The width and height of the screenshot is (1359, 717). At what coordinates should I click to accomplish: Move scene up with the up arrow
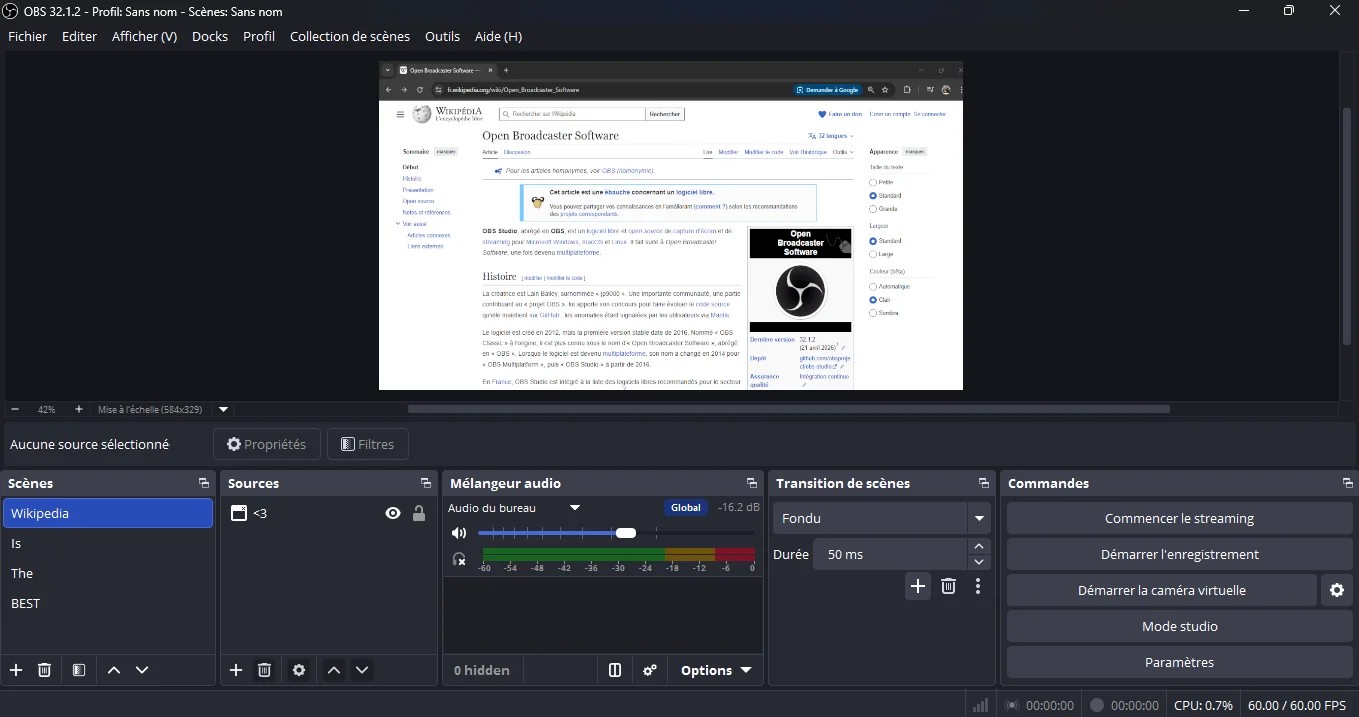[x=114, y=670]
